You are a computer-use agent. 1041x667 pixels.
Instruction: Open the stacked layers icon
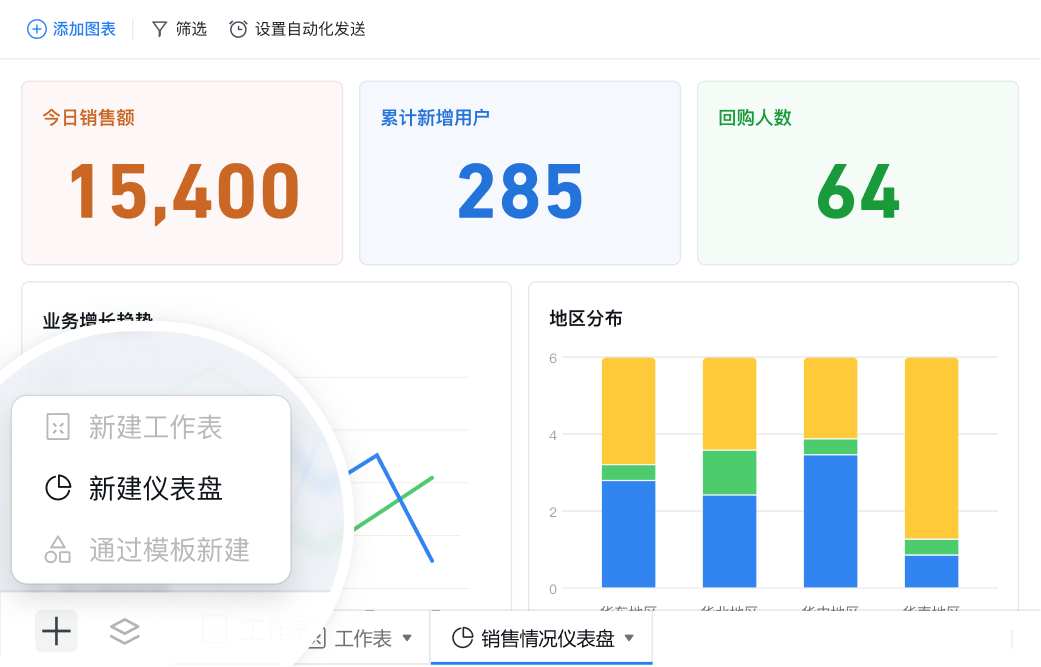tap(124, 631)
